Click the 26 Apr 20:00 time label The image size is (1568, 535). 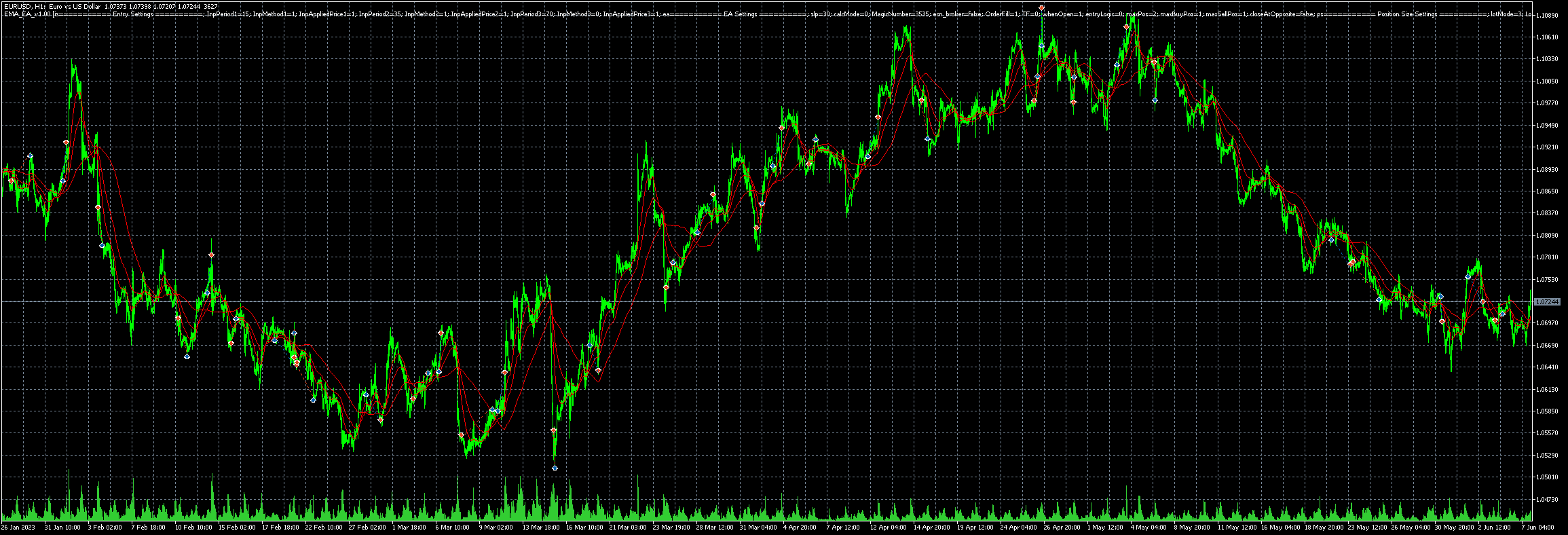tap(1062, 528)
